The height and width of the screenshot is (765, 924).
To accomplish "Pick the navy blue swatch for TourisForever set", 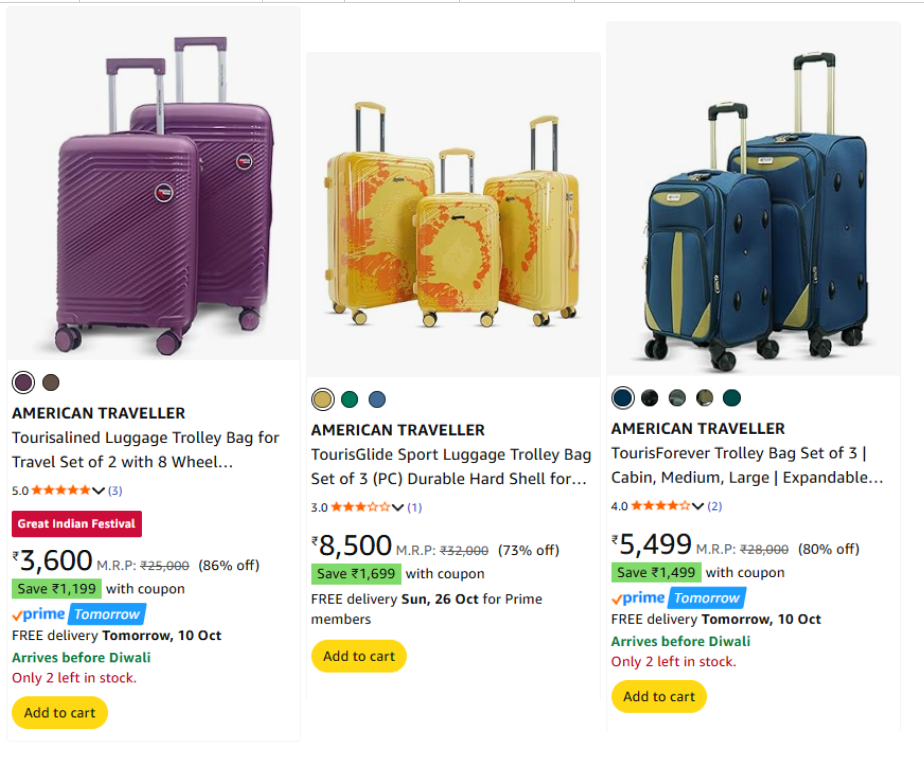I will point(622,398).
